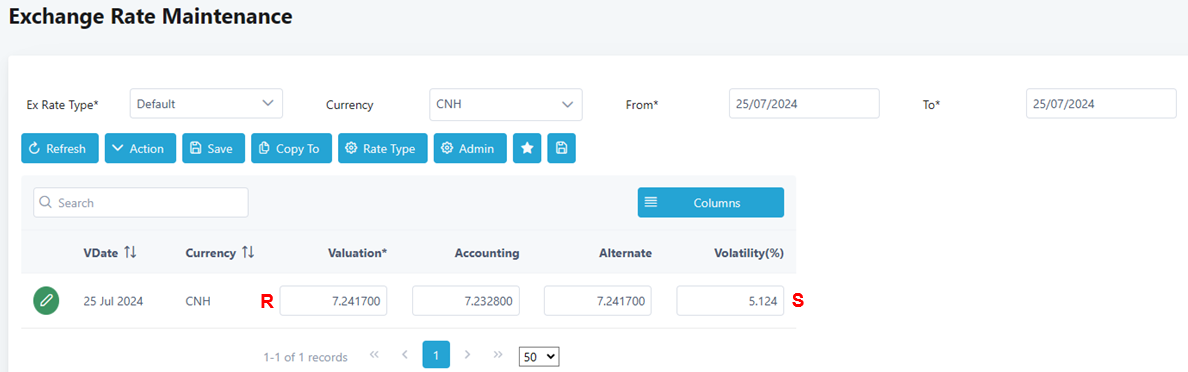Open the Currency CNH dropdown
Screen dimensions: 1188x372
point(505,104)
